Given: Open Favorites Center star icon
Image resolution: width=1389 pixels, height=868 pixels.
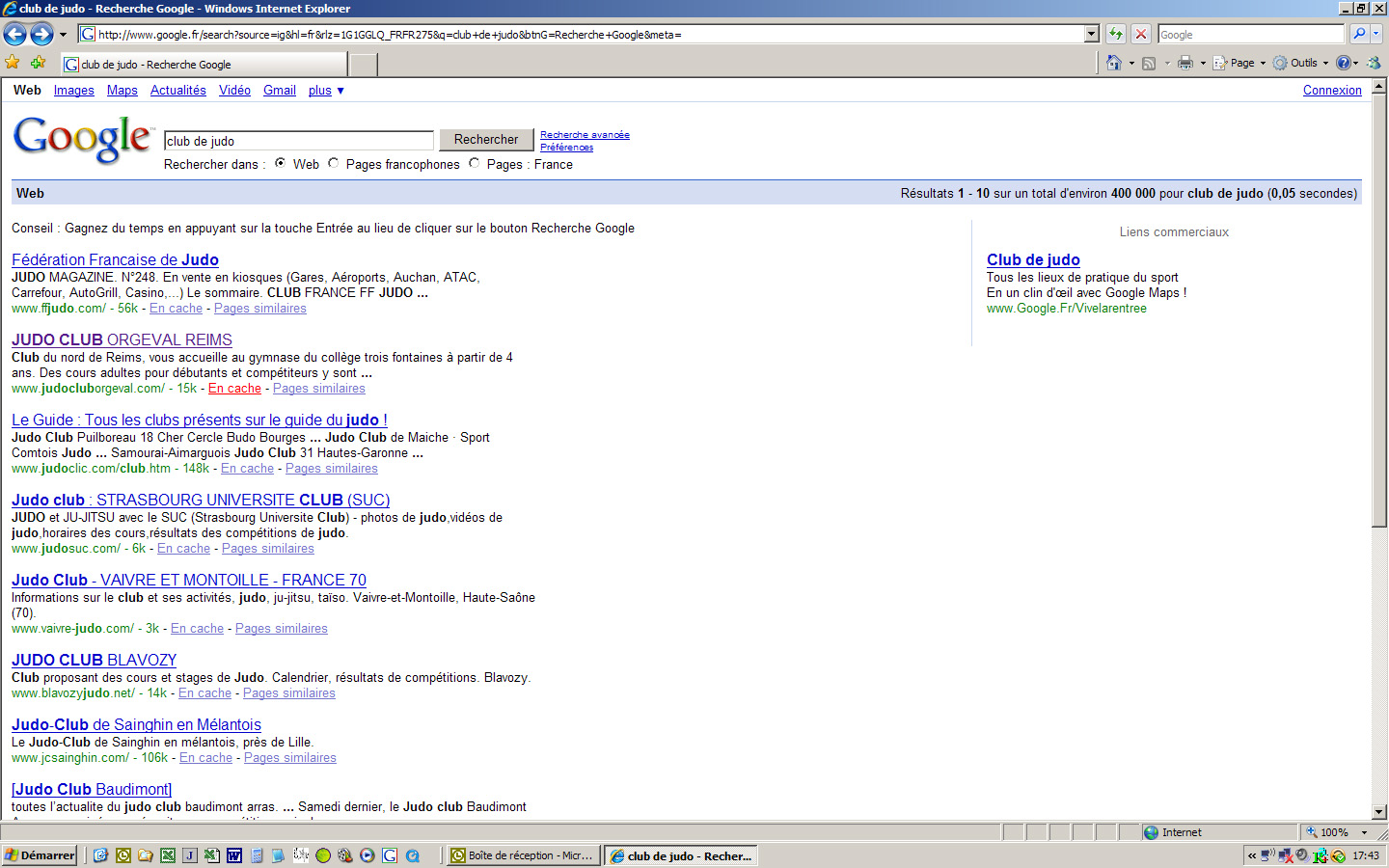Looking at the screenshot, I should point(13,63).
